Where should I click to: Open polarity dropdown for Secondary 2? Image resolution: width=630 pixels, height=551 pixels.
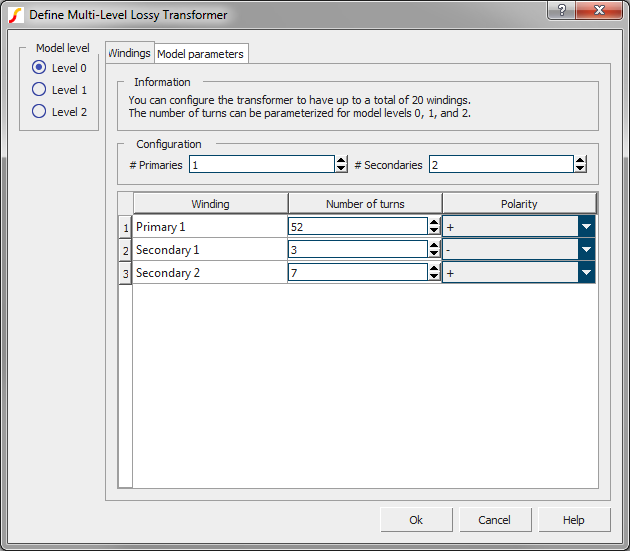pyautogui.click(x=586, y=273)
